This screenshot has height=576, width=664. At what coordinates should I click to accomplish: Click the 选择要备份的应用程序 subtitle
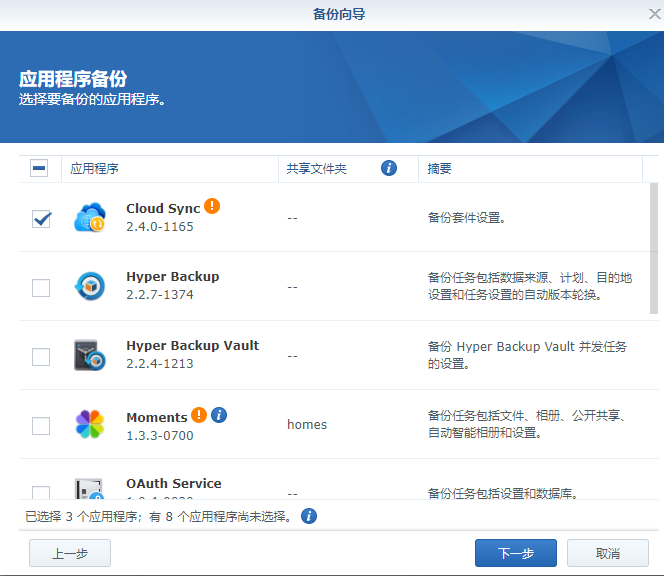[x=92, y=100]
